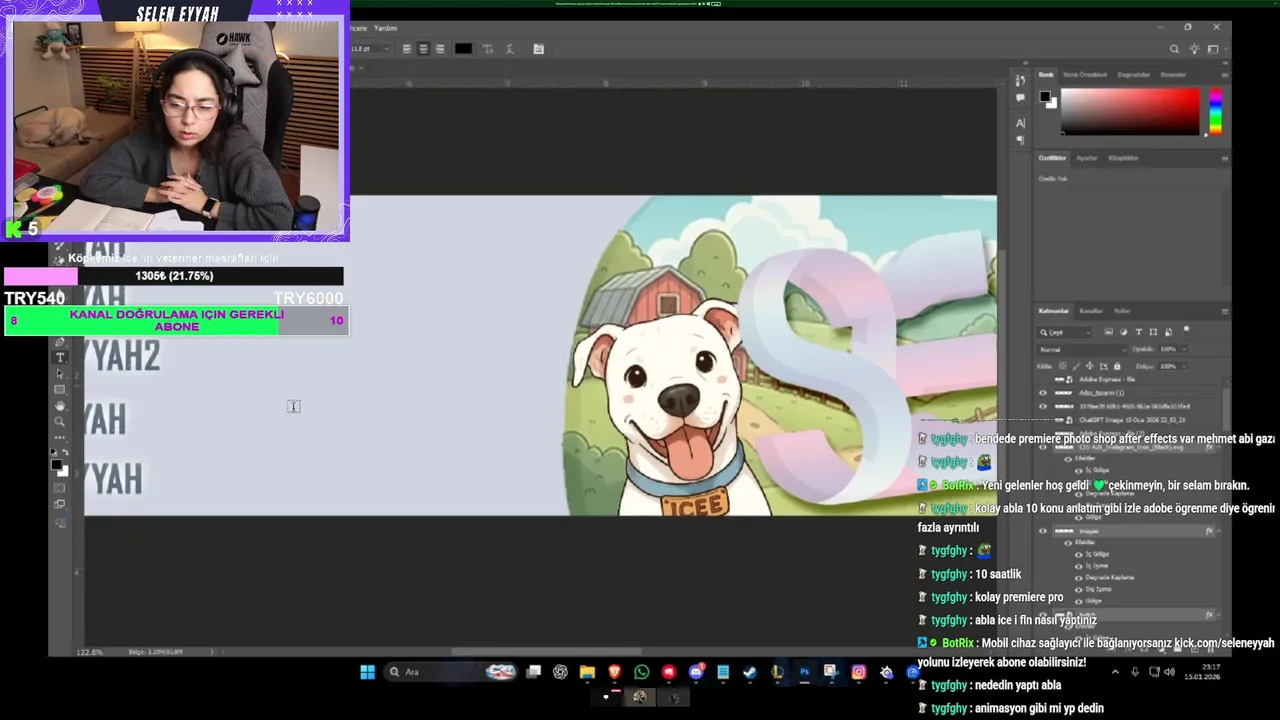Open the Opacity 100% dropdown

[x=1184, y=349]
